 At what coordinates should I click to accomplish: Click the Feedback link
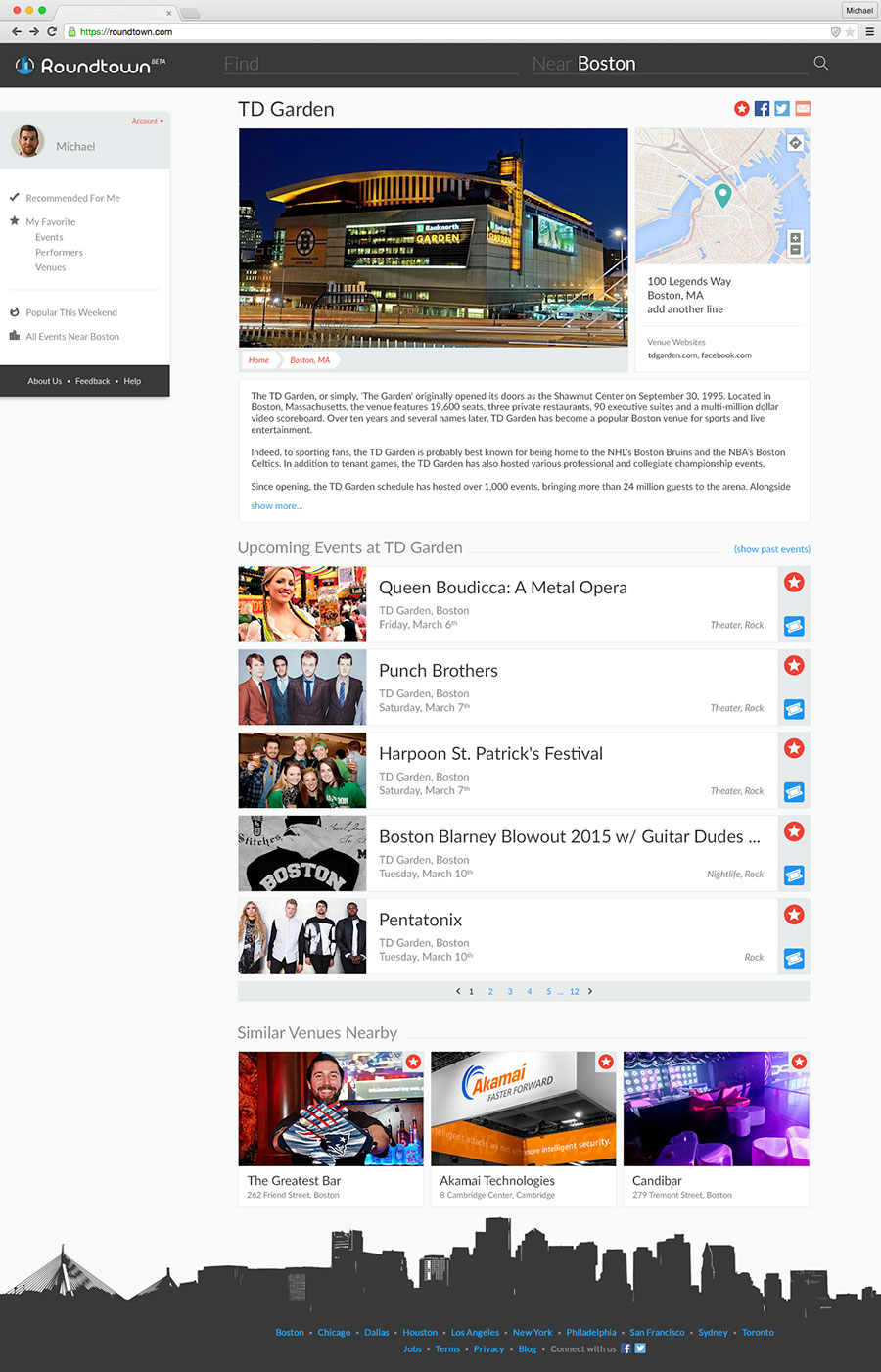coord(93,381)
